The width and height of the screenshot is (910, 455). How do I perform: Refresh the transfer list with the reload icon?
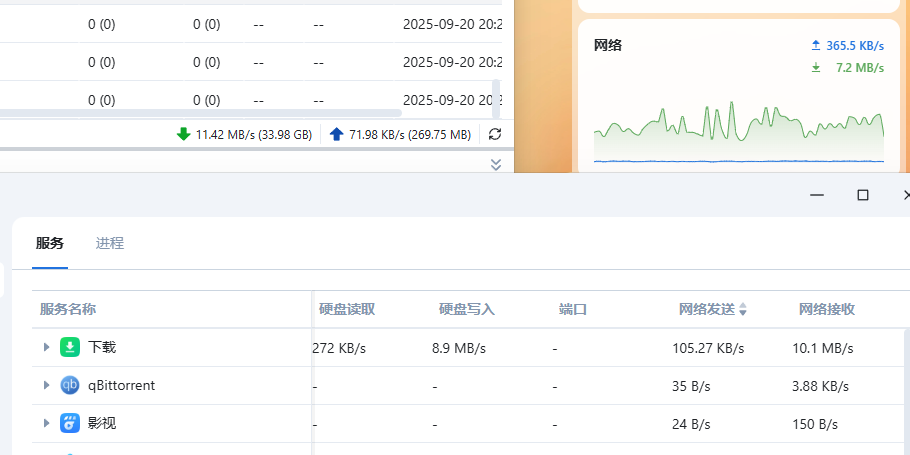pyautogui.click(x=495, y=135)
